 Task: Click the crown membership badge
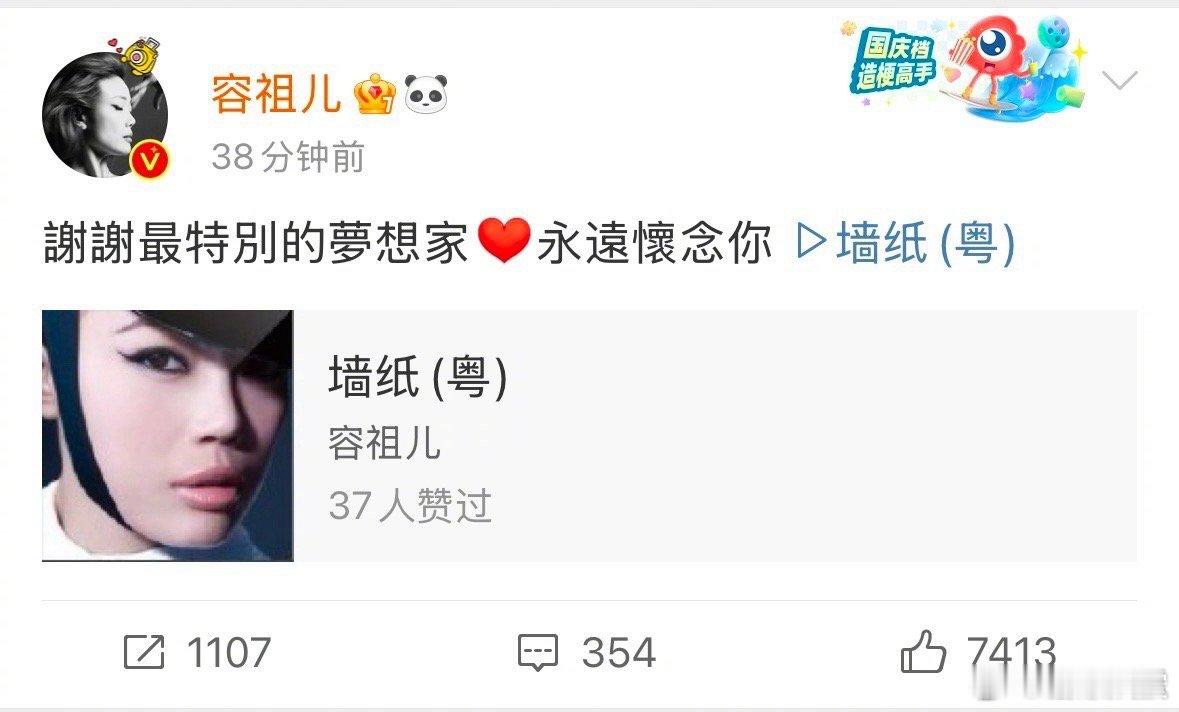coord(375,94)
